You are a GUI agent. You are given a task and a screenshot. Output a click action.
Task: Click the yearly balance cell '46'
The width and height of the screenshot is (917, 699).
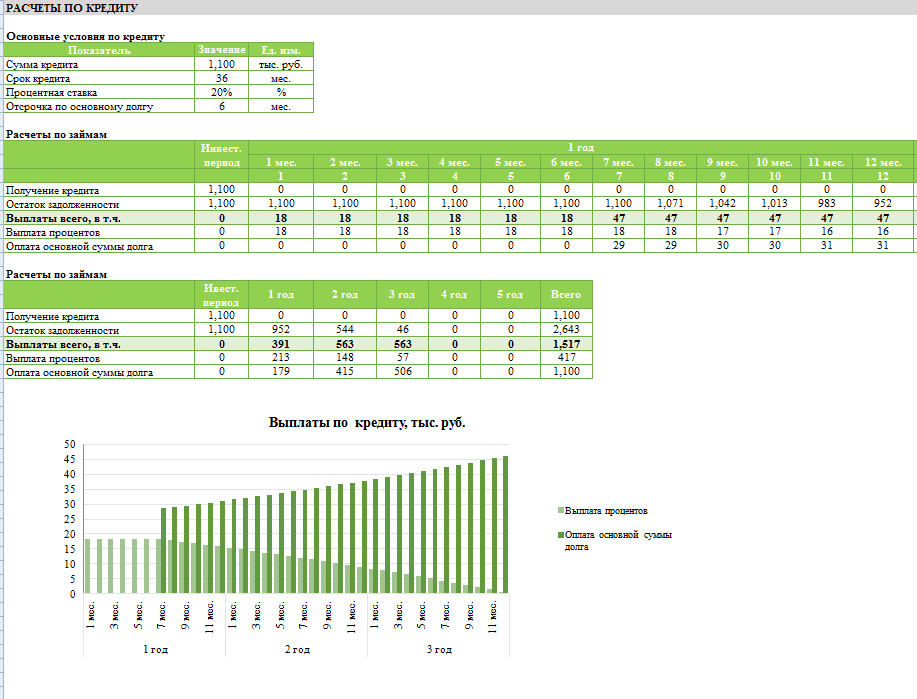click(402, 329)
